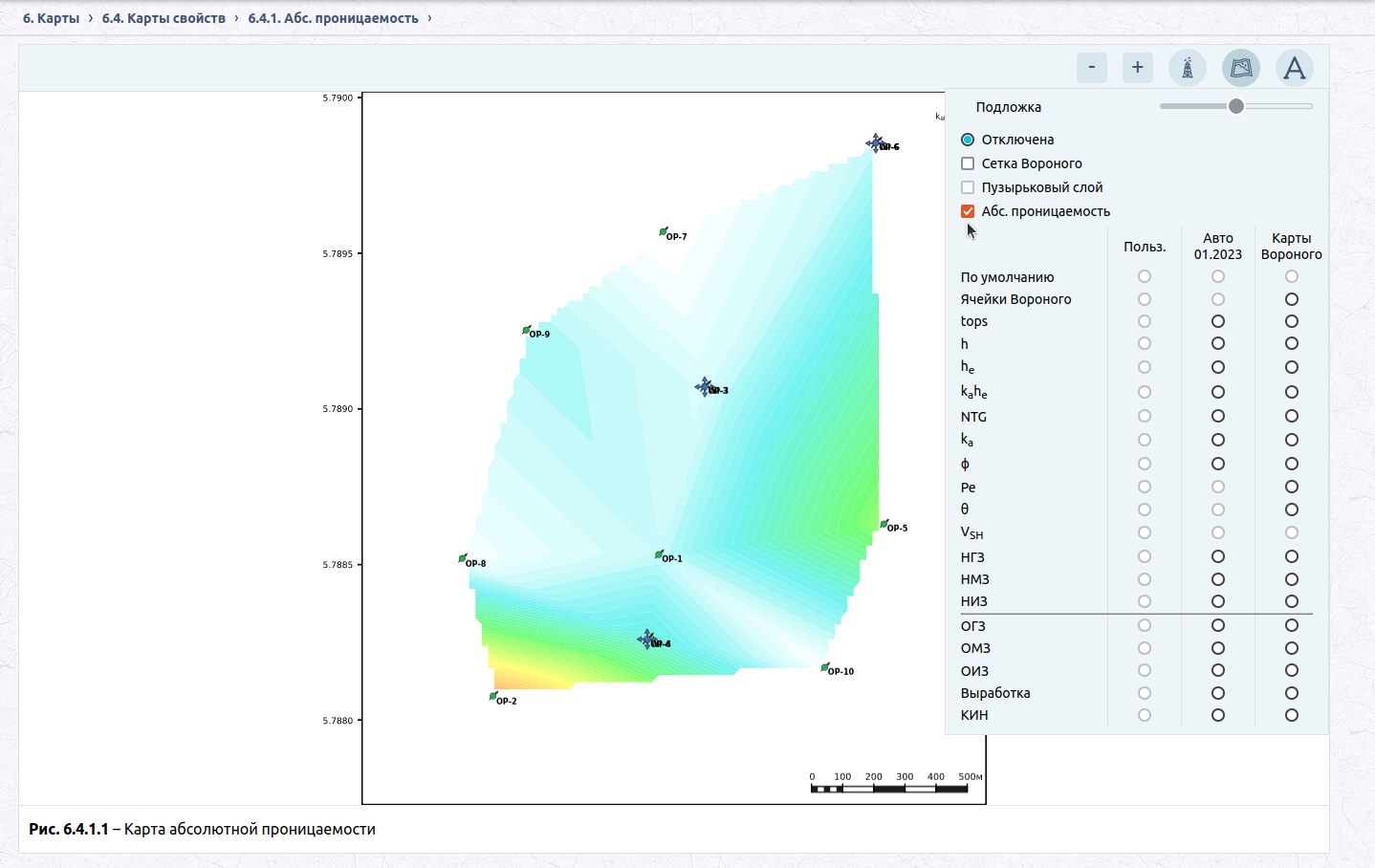Image resolution: width=1375 pixels, height=868 pixels.
Task: Click well OP-8 marker on map
Action: click(462, 559)
